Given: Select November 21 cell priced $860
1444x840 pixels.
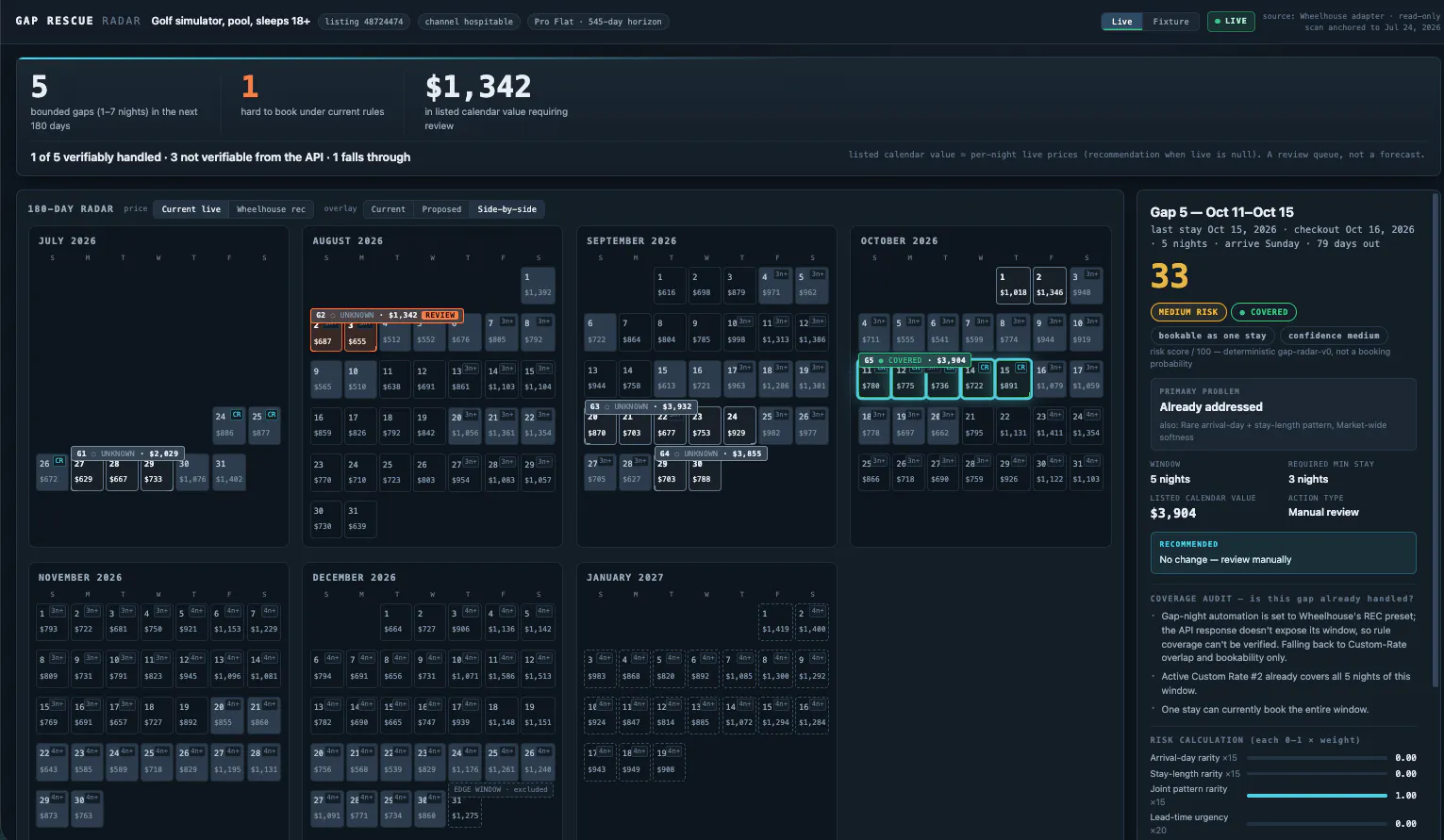Looking at the screenshot, I should tap(264, 716).
